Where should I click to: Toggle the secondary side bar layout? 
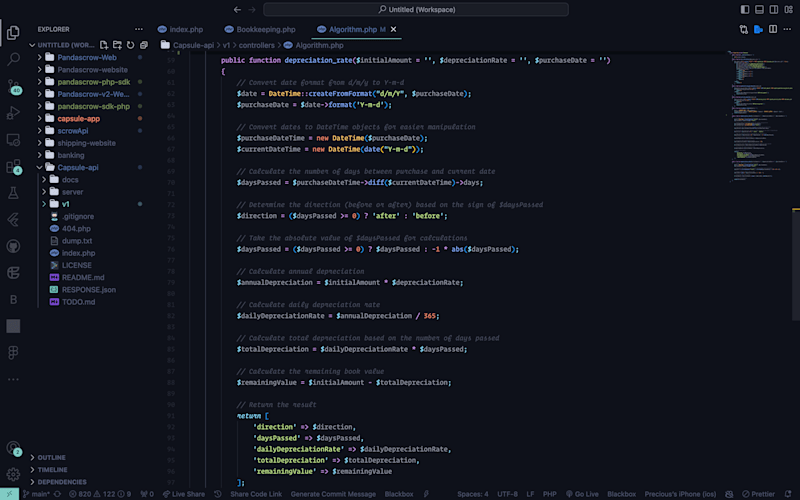tap(773, 9)
